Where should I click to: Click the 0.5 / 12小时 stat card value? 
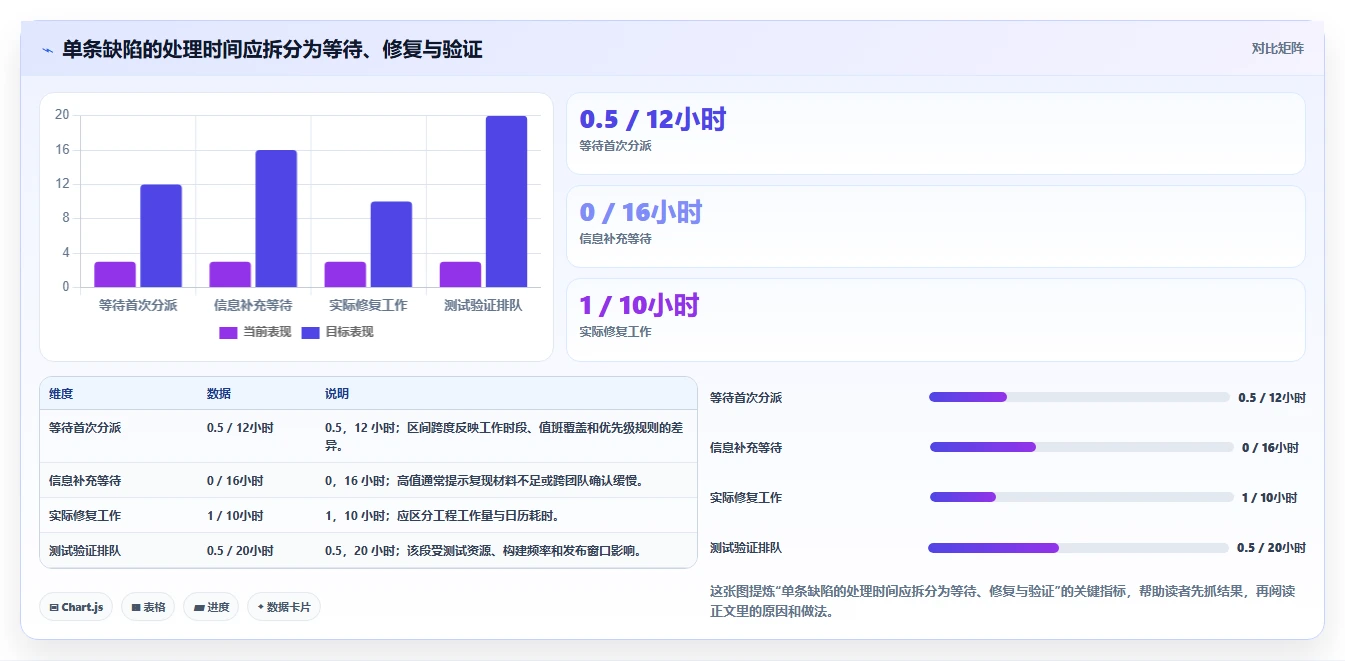(x=653, y=119)
